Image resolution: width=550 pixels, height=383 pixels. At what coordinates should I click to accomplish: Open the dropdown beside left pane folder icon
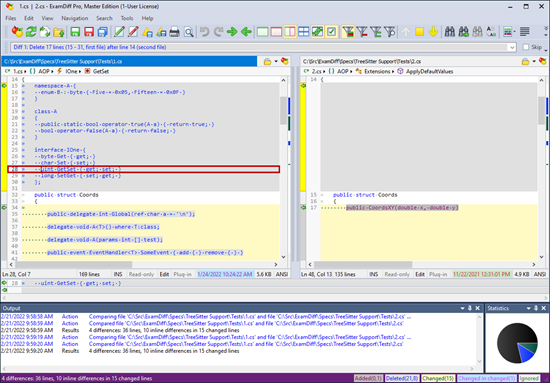pos(276,61)
